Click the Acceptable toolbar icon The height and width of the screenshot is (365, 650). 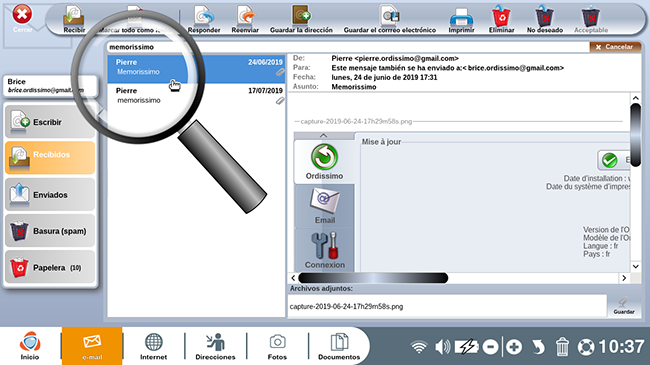pyautogui.click(x=591, y=19)
